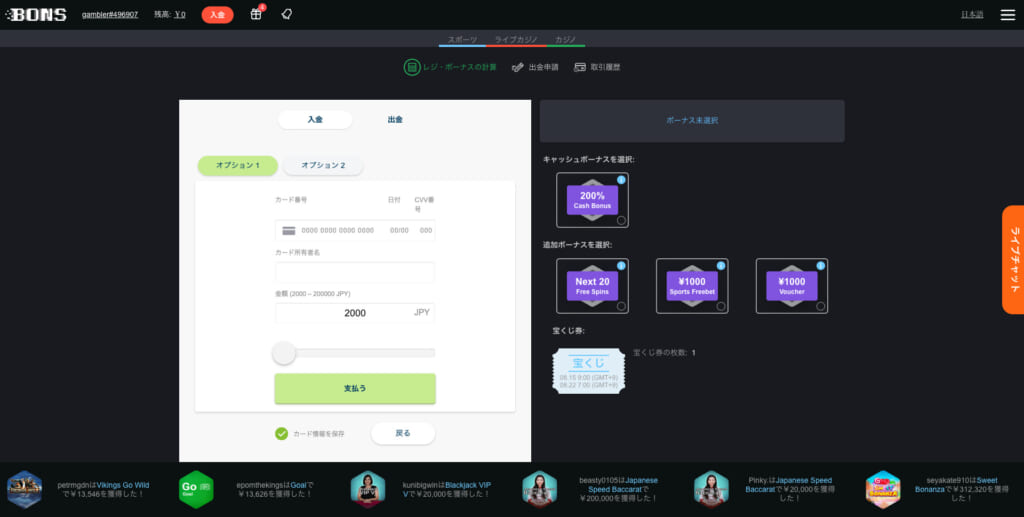Open the gift box rewards icon
1024x517 pixels.
[x=256, y=14]
